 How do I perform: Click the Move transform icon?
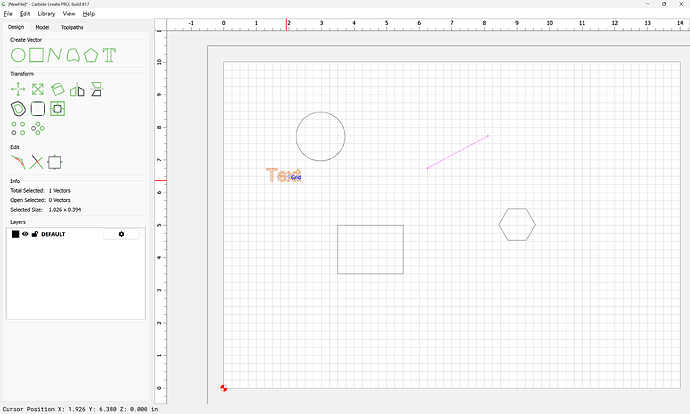point(18,89)
